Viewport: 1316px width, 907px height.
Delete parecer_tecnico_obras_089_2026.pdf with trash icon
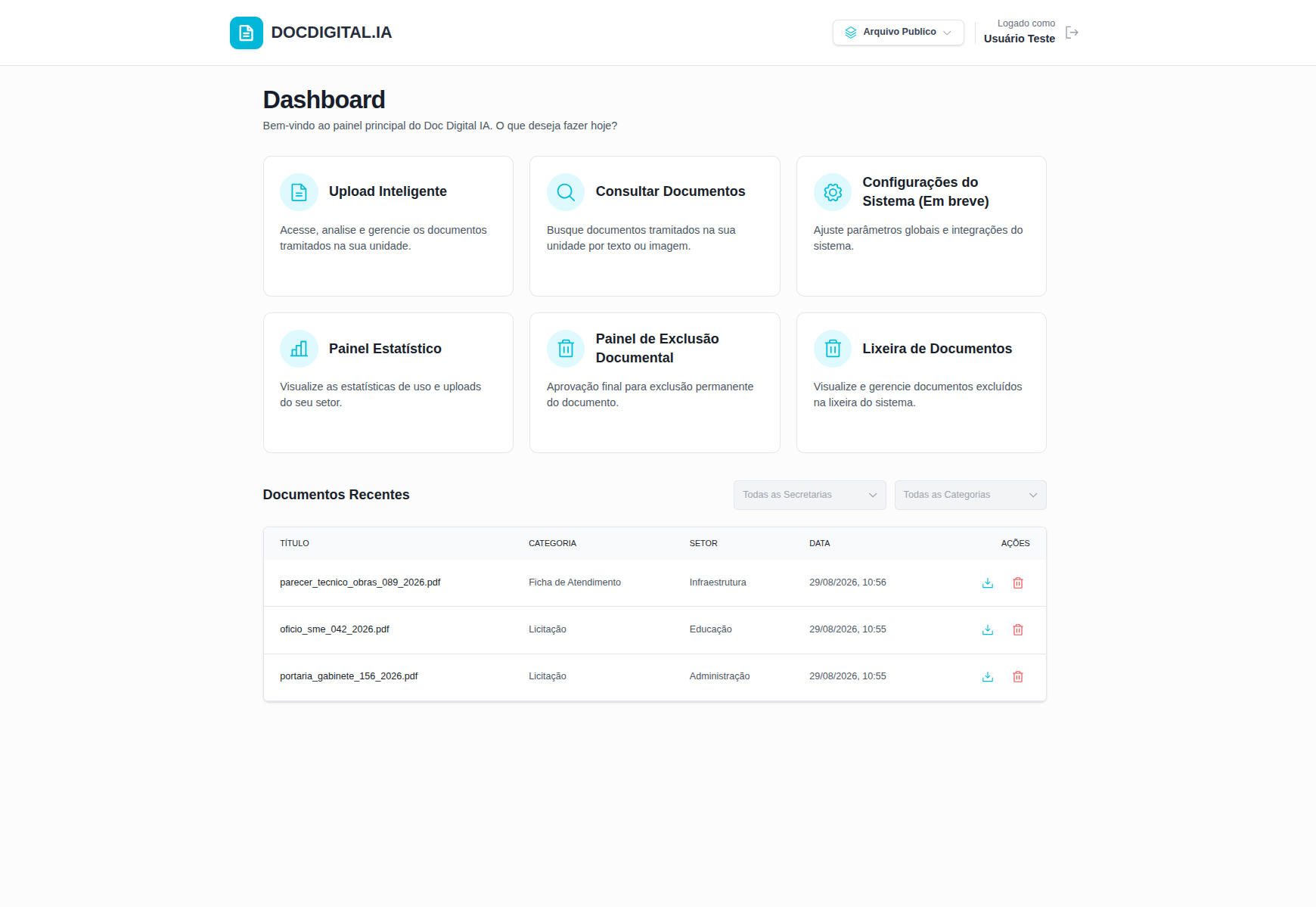coord(1018,582)
